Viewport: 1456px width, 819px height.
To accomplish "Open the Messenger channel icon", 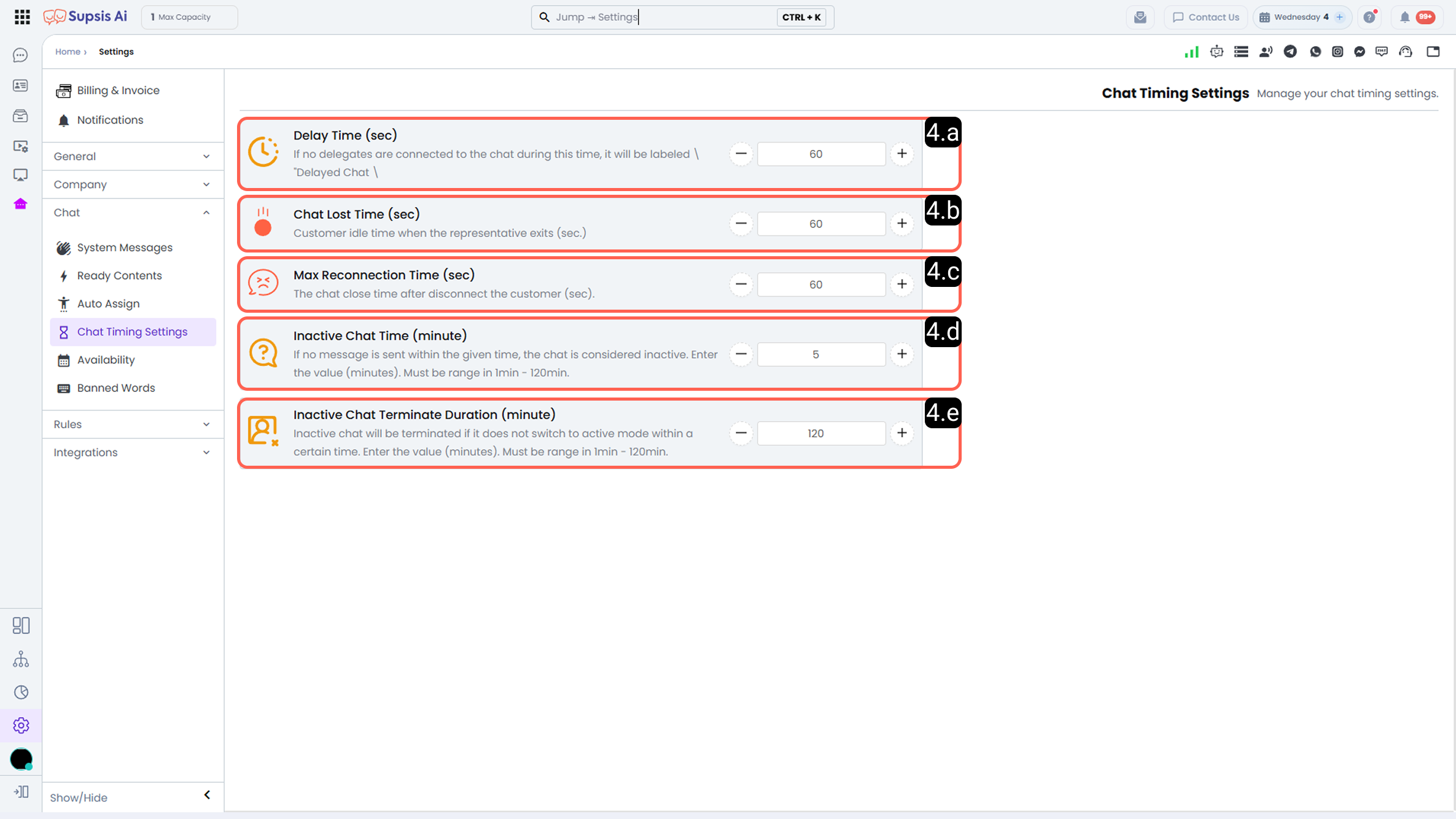I will 1360,52.
